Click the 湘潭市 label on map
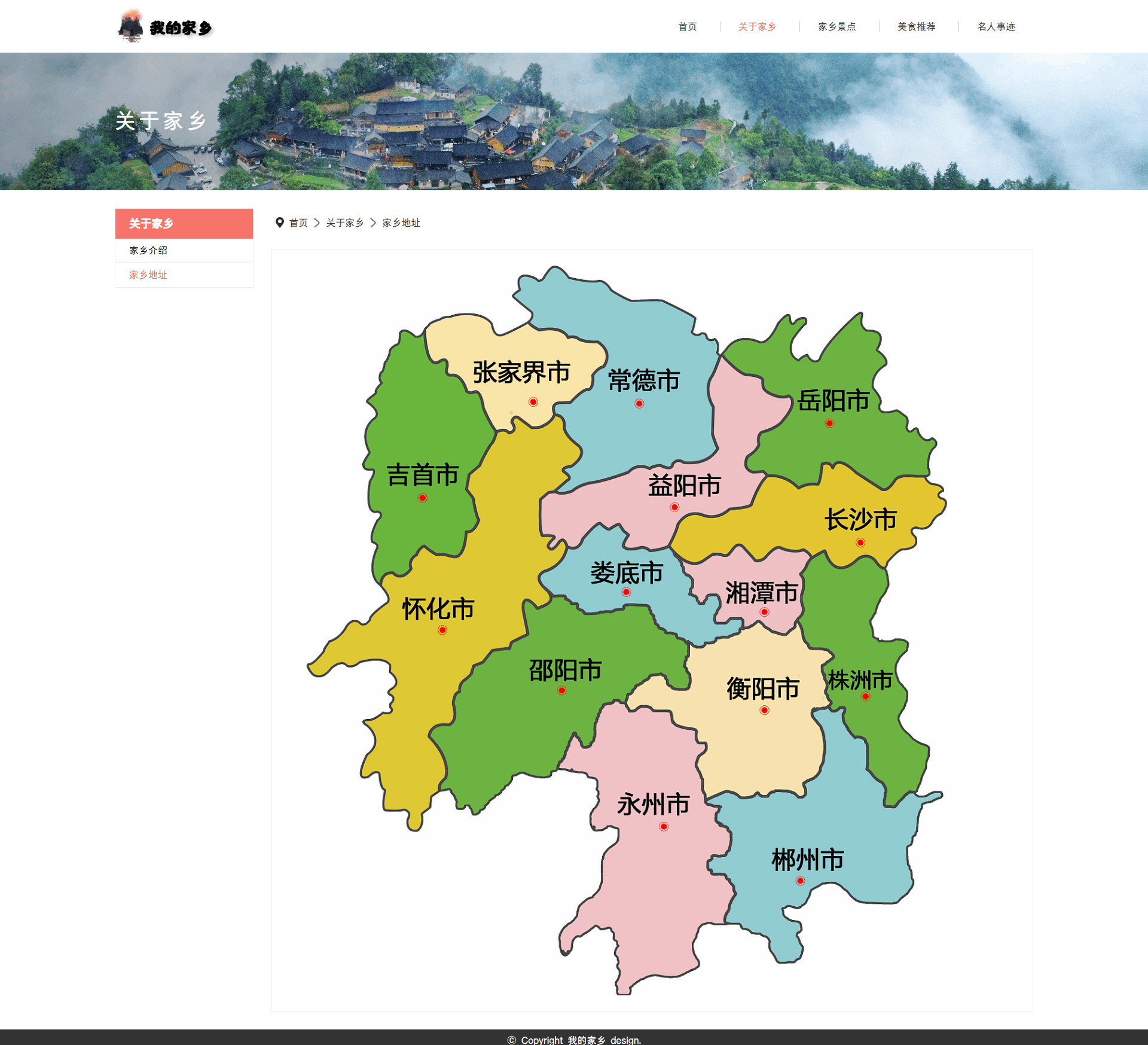1148x1045 pixels. (x=762, y=593)
